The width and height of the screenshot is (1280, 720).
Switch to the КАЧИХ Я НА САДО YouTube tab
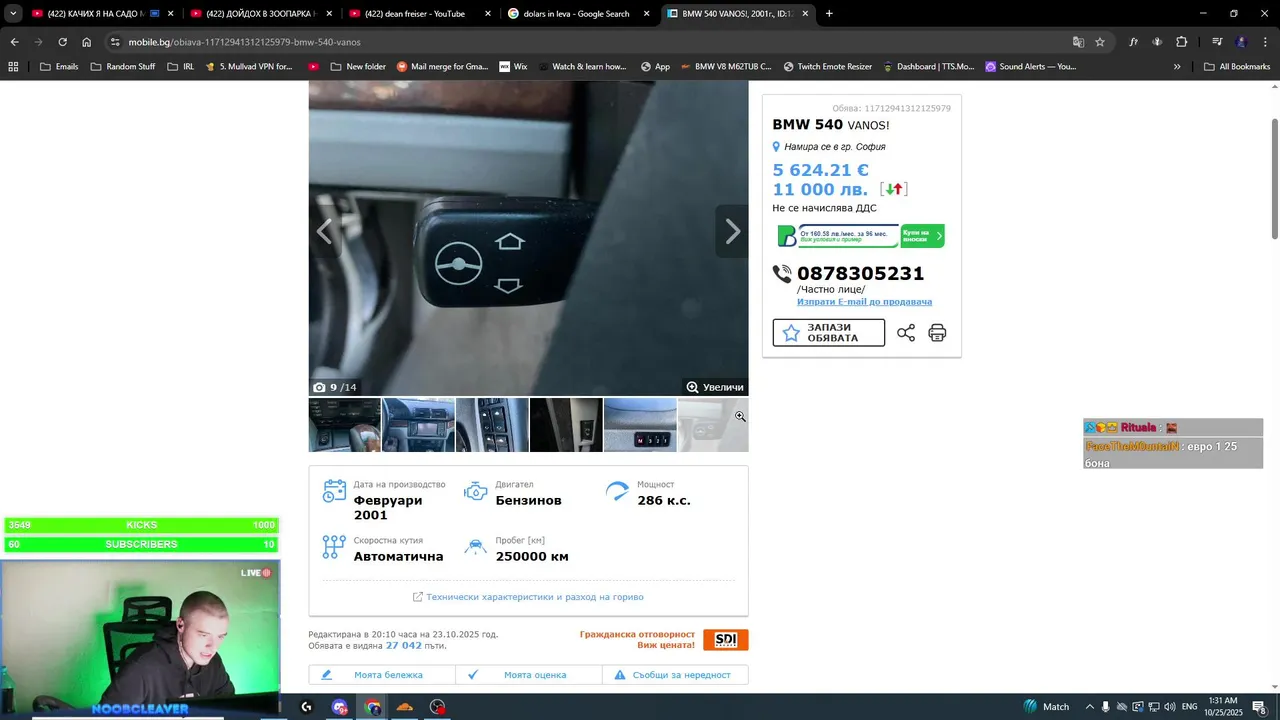(x=103, y=14)
